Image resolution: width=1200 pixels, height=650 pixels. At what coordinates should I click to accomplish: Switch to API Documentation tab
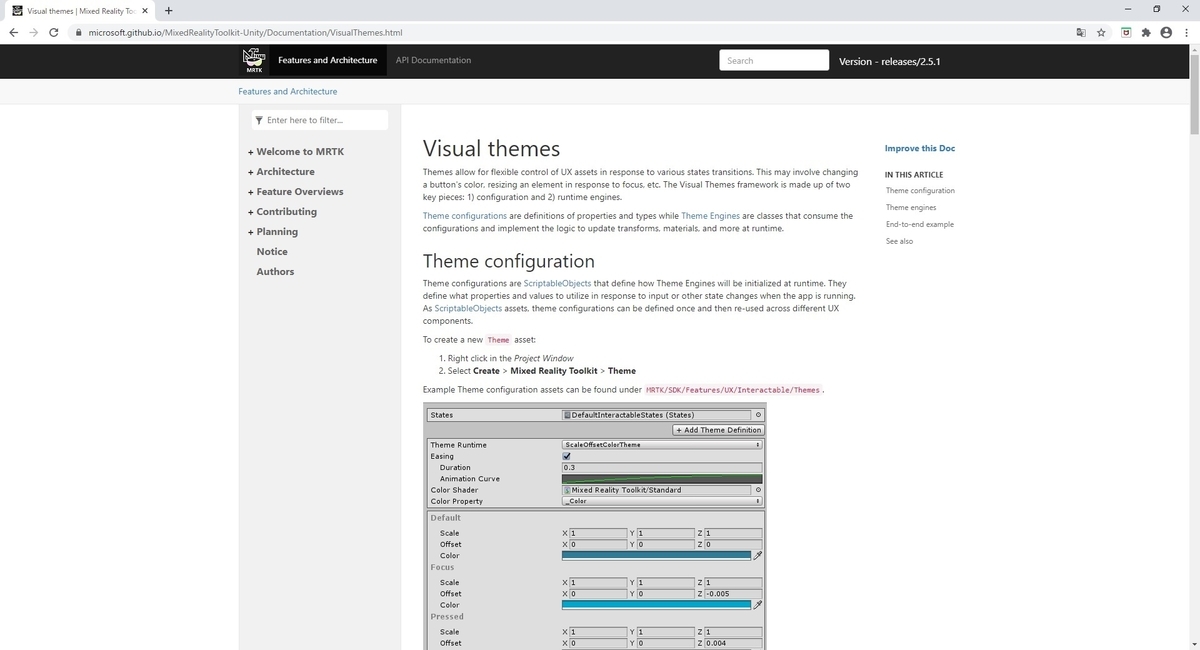(433, 60)
